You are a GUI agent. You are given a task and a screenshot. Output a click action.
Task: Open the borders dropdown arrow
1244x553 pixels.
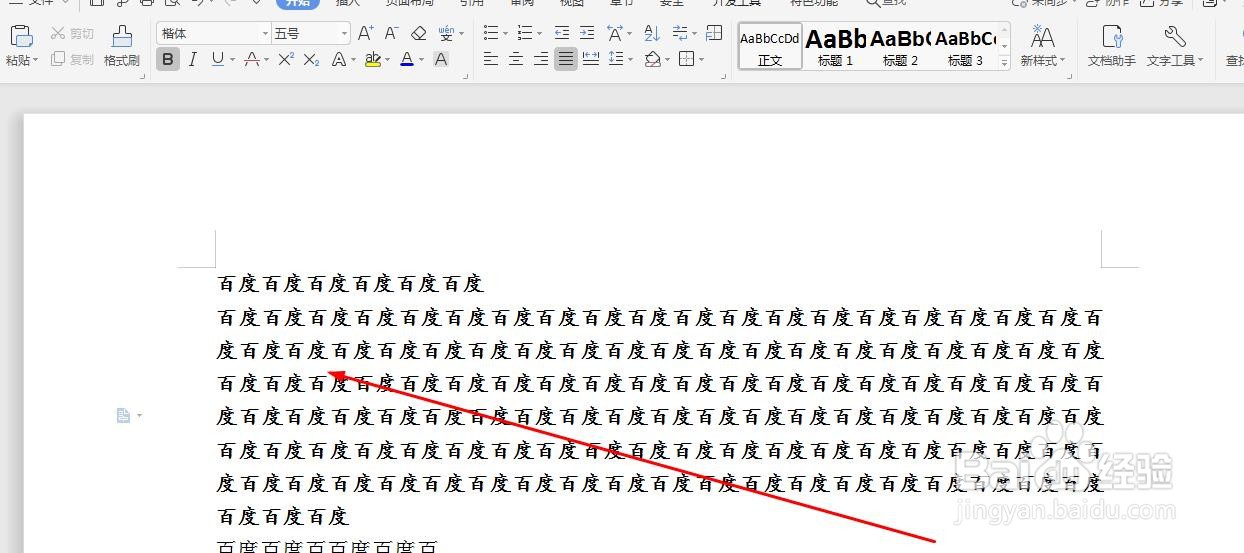(702, 60)
